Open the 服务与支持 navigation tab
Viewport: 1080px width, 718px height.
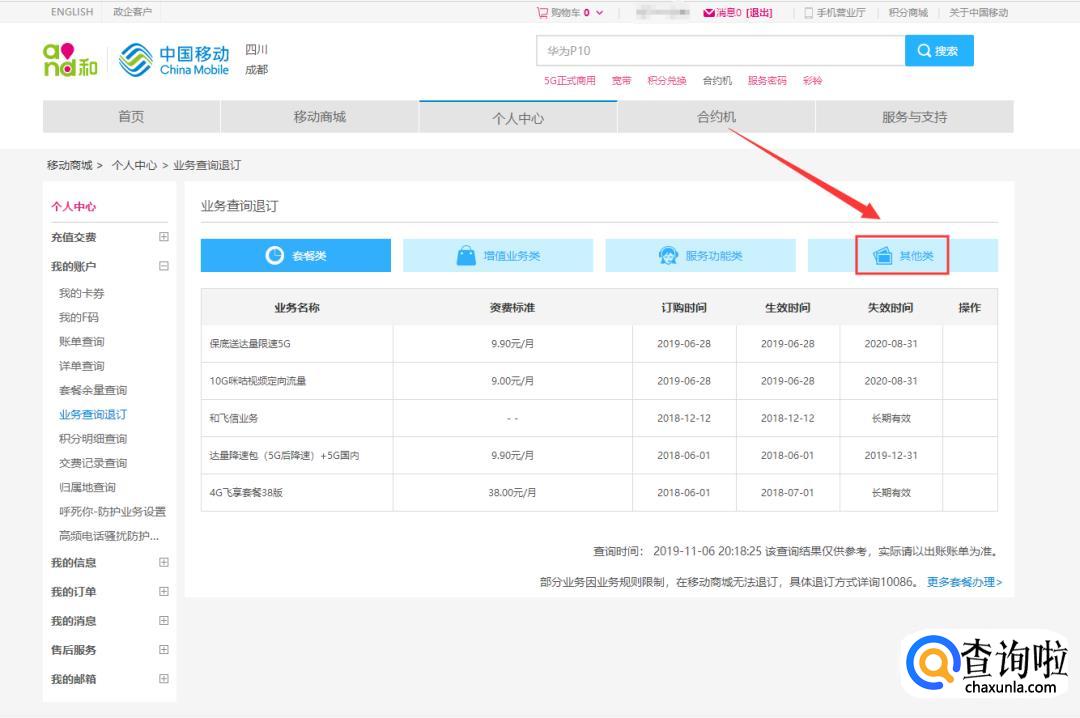tap(914, 117)
